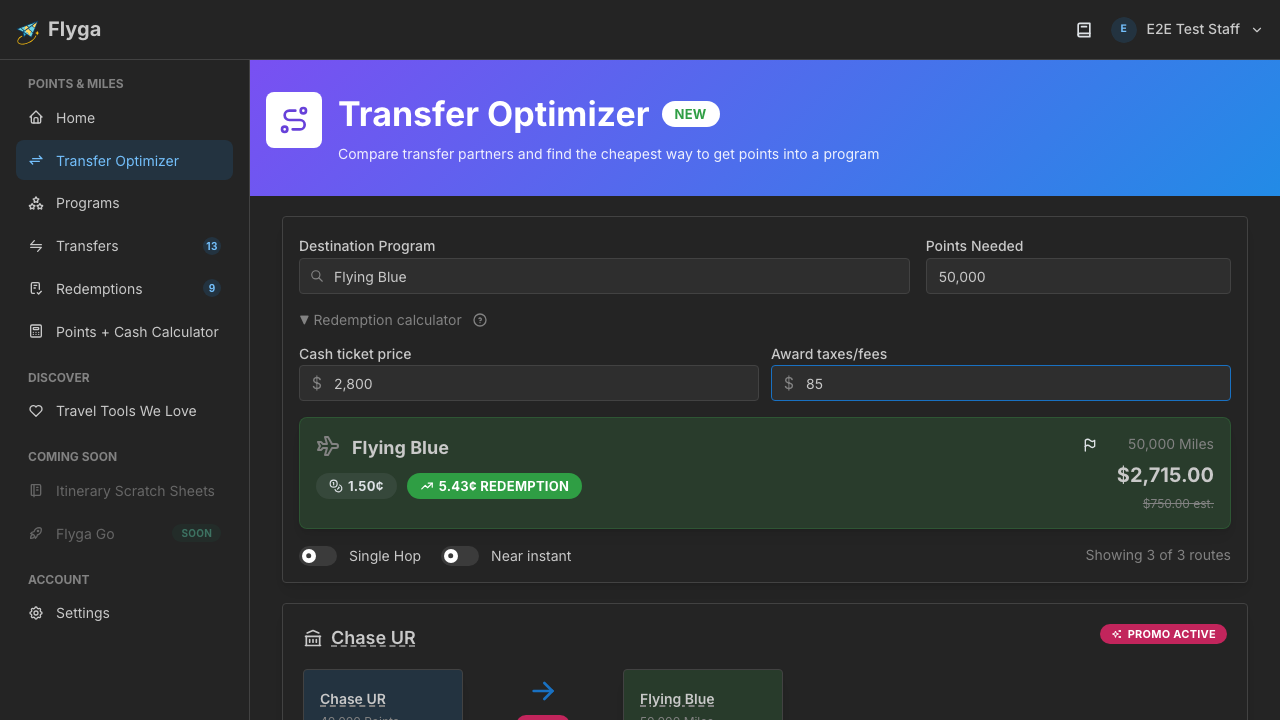Click the Home house icon
This screenshot has width=1280, height=720.
point(36,118)
